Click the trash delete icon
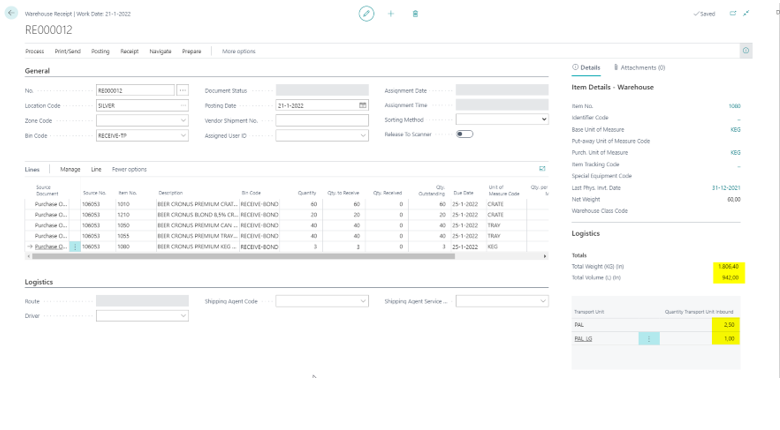The width and height of the screenshot is (780, 430). point(415,14)
